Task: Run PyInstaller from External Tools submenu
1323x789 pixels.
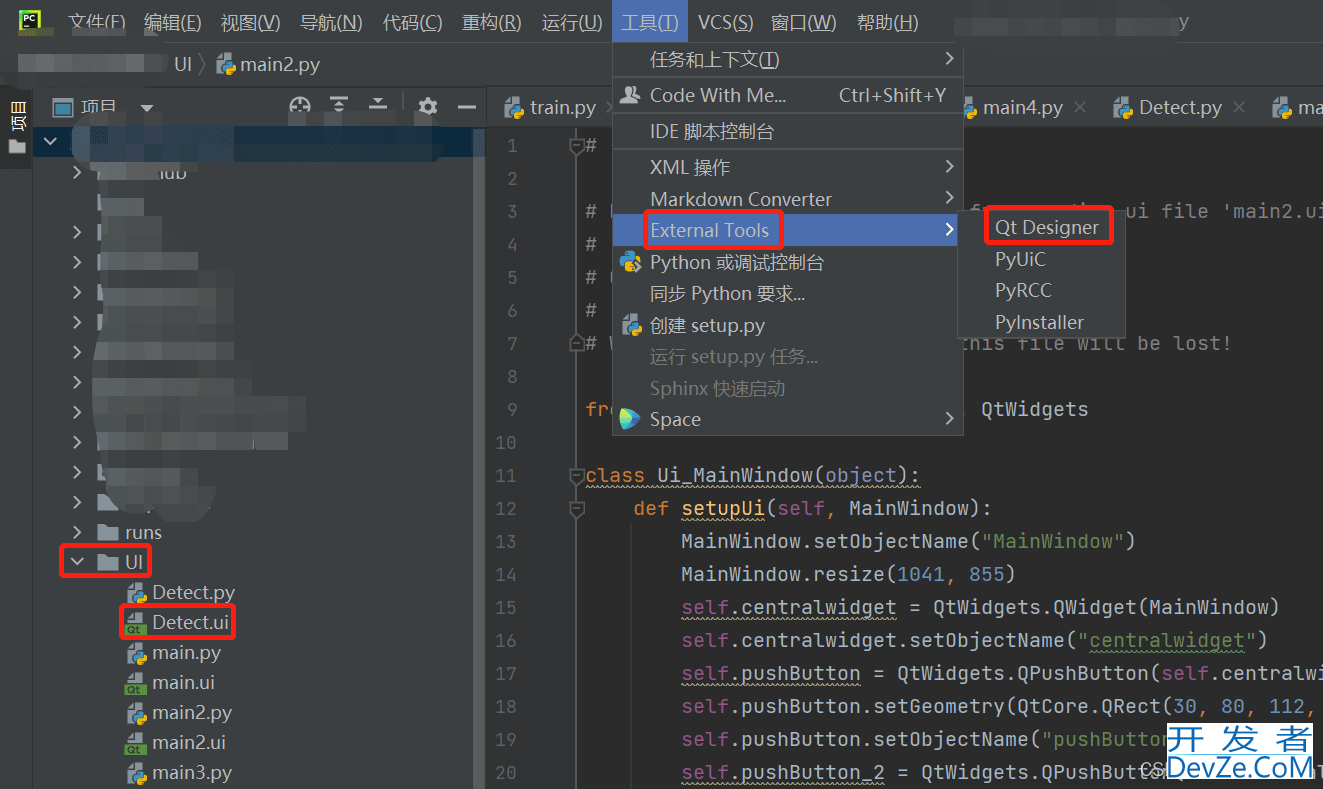Action: pos(1042,322)
